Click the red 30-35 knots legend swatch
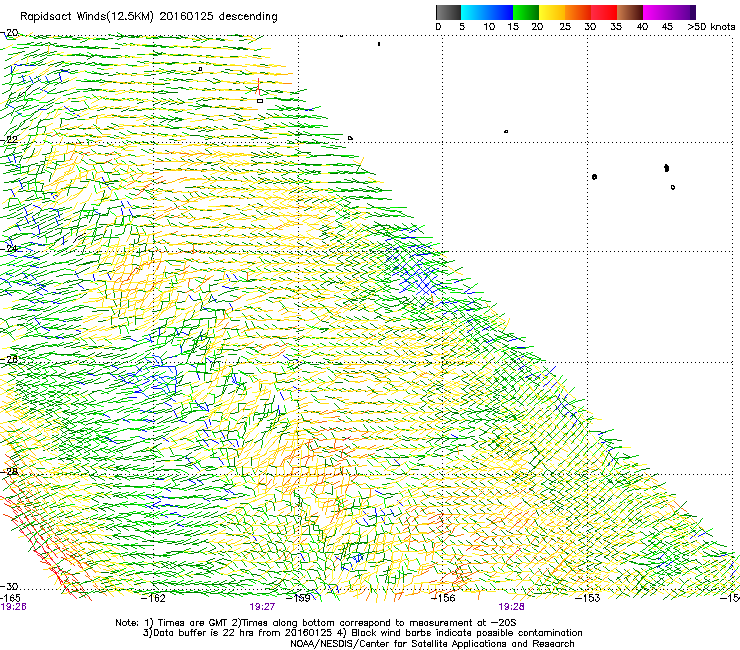 pos(604,12)
